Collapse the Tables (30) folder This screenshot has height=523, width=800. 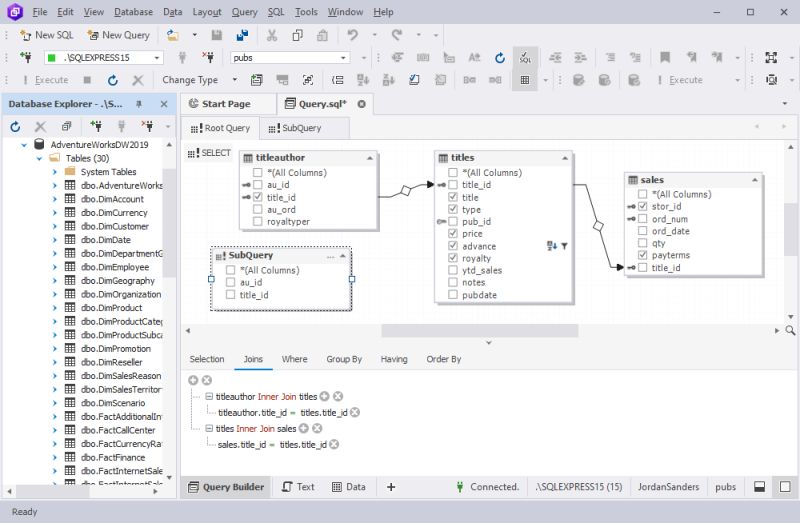[x=39, y=159]
